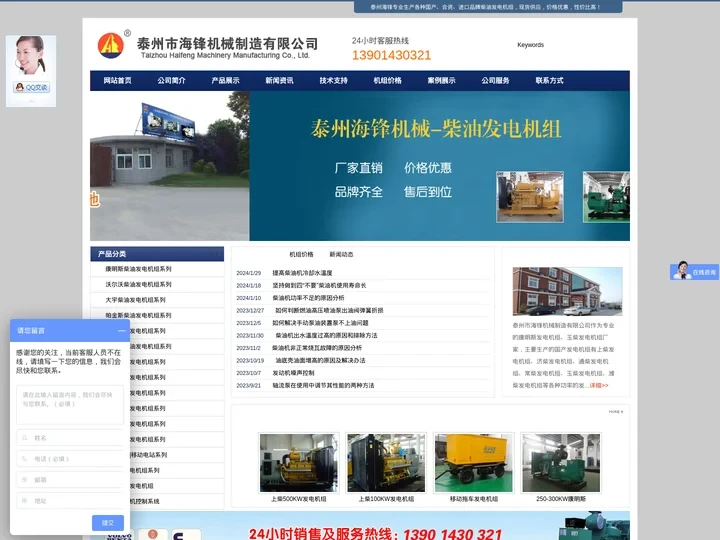Click the Haifeng company logo emblem

tap(111, 45)
